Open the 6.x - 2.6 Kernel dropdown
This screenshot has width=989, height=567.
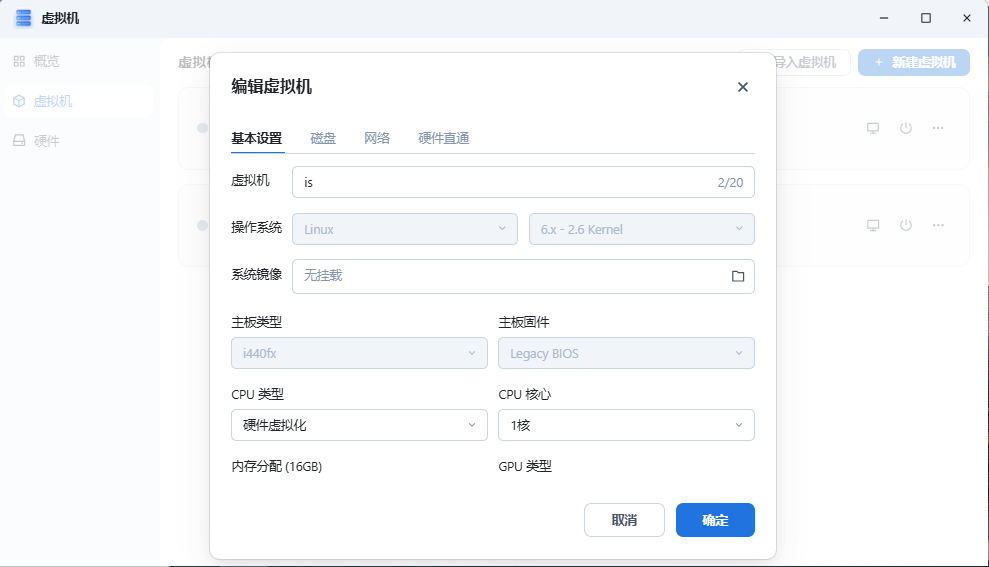(x=641, y=229)
